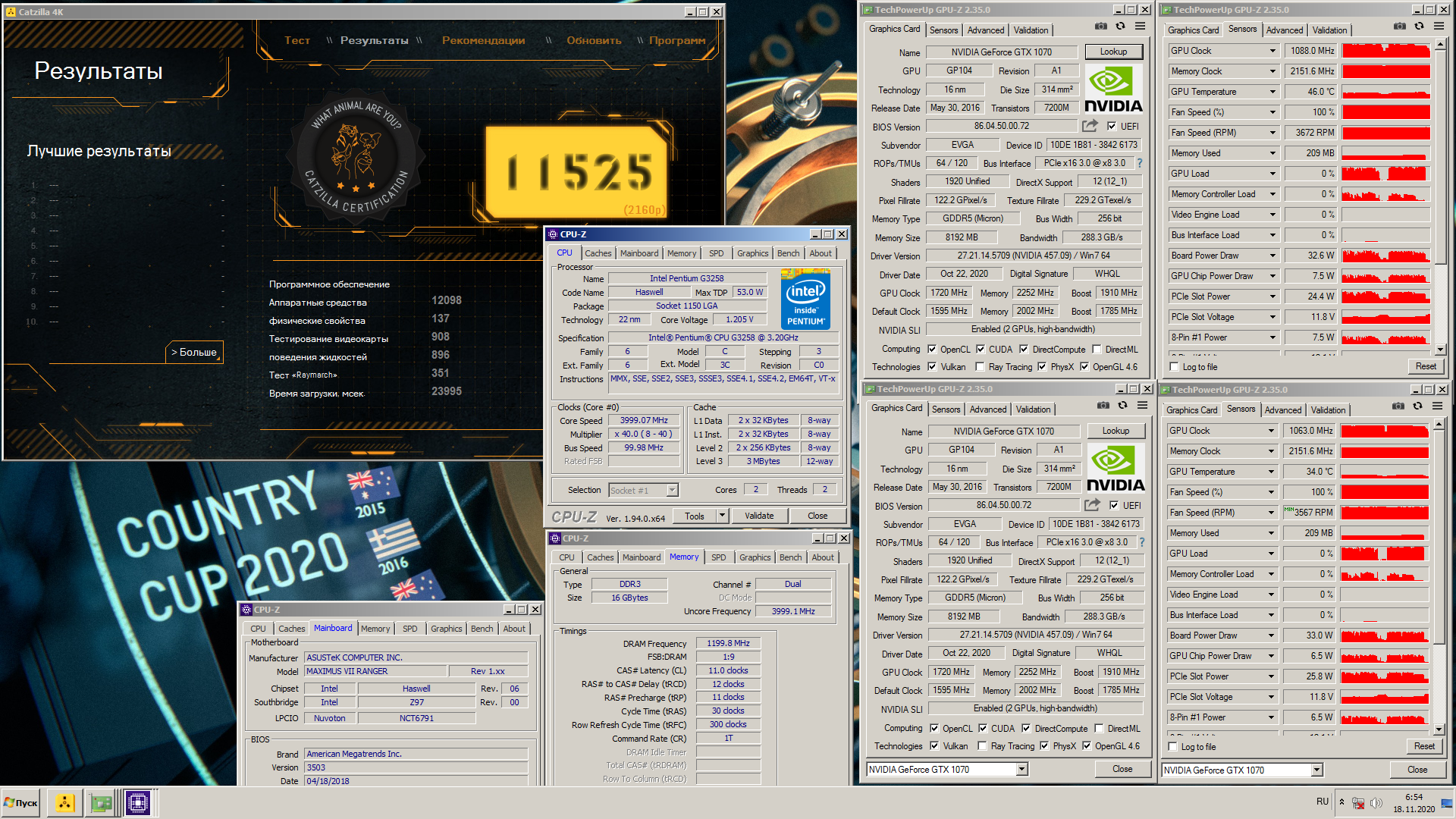Viewport: 1456px width, 819px height.
Task: Open the Пуск Start button
Action: point(21,802)
